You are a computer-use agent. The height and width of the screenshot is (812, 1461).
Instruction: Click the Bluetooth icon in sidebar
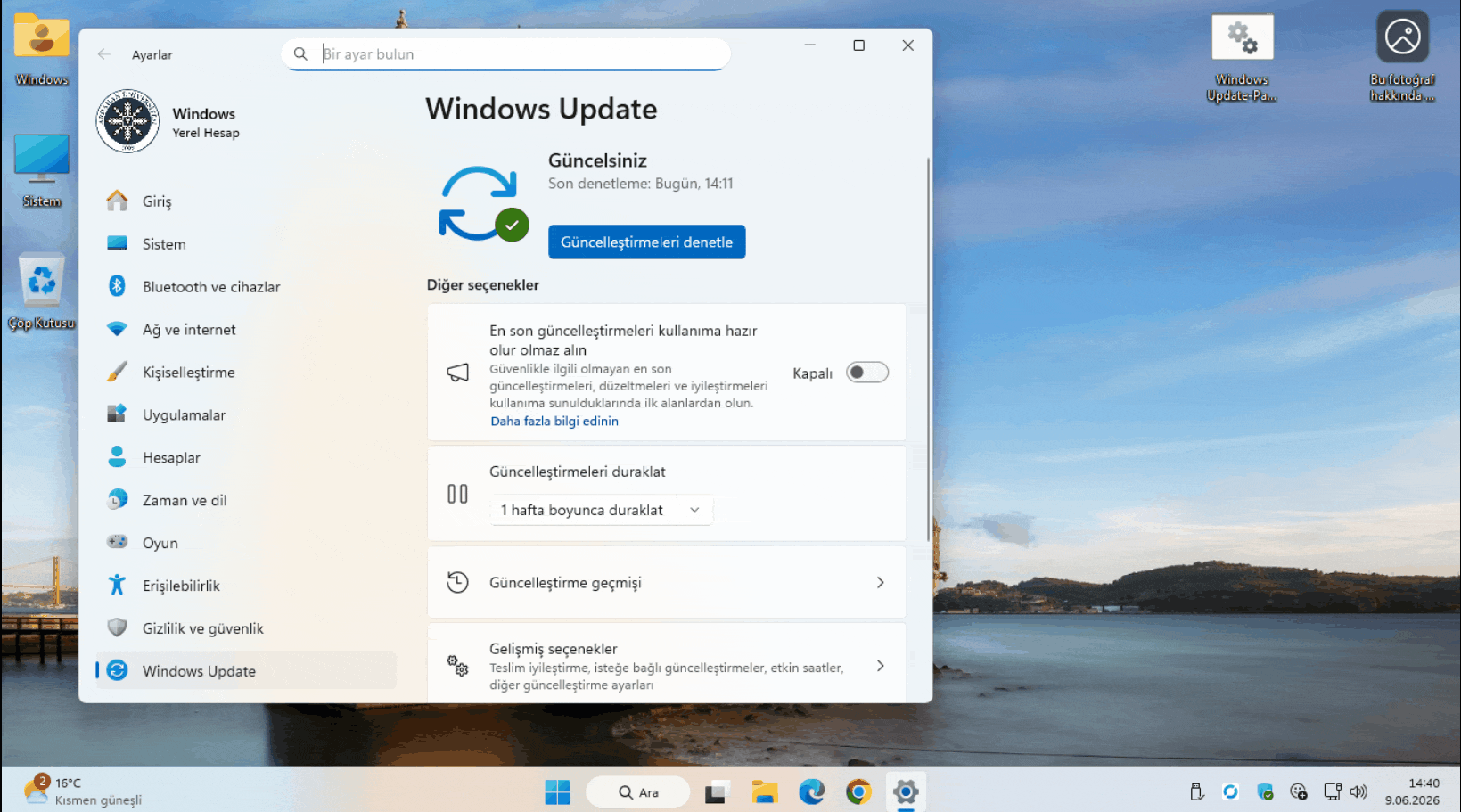(x=117, y=286)
